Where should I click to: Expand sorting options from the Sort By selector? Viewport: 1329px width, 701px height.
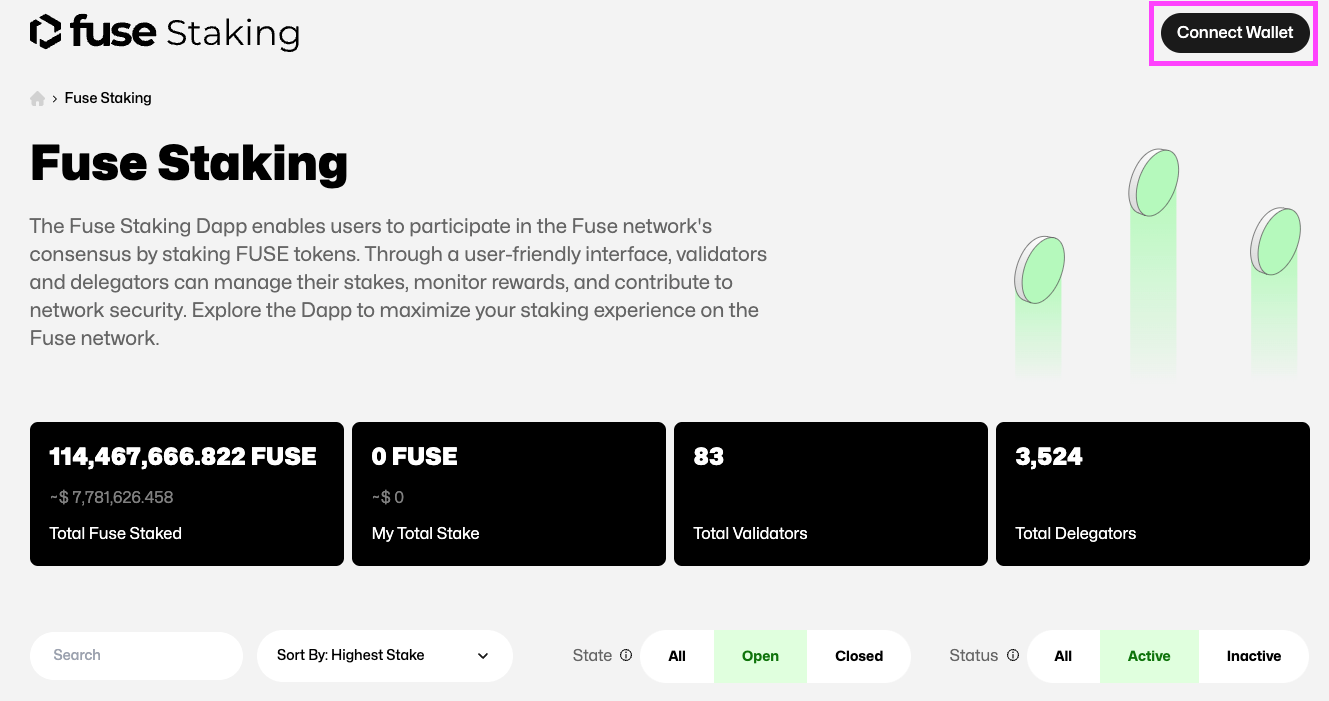click(x=385, y=655)
